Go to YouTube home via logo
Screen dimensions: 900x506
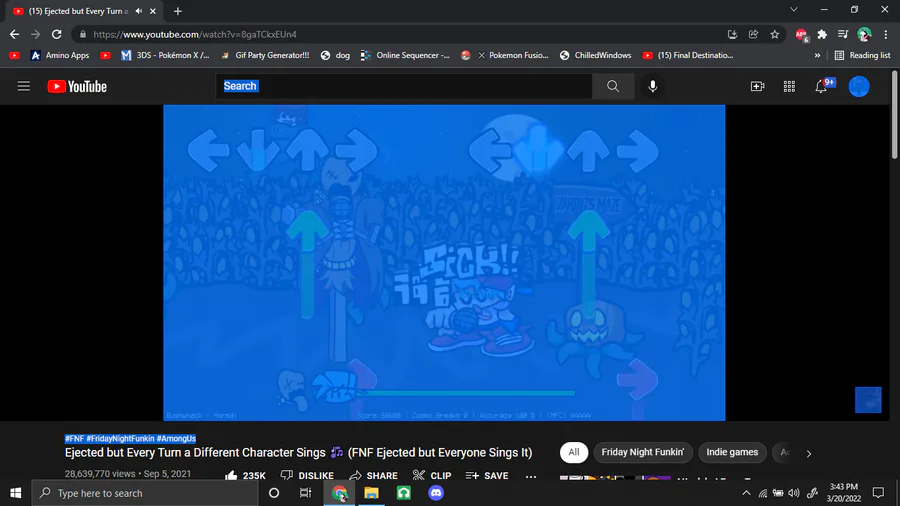click(x=77, y=87)
